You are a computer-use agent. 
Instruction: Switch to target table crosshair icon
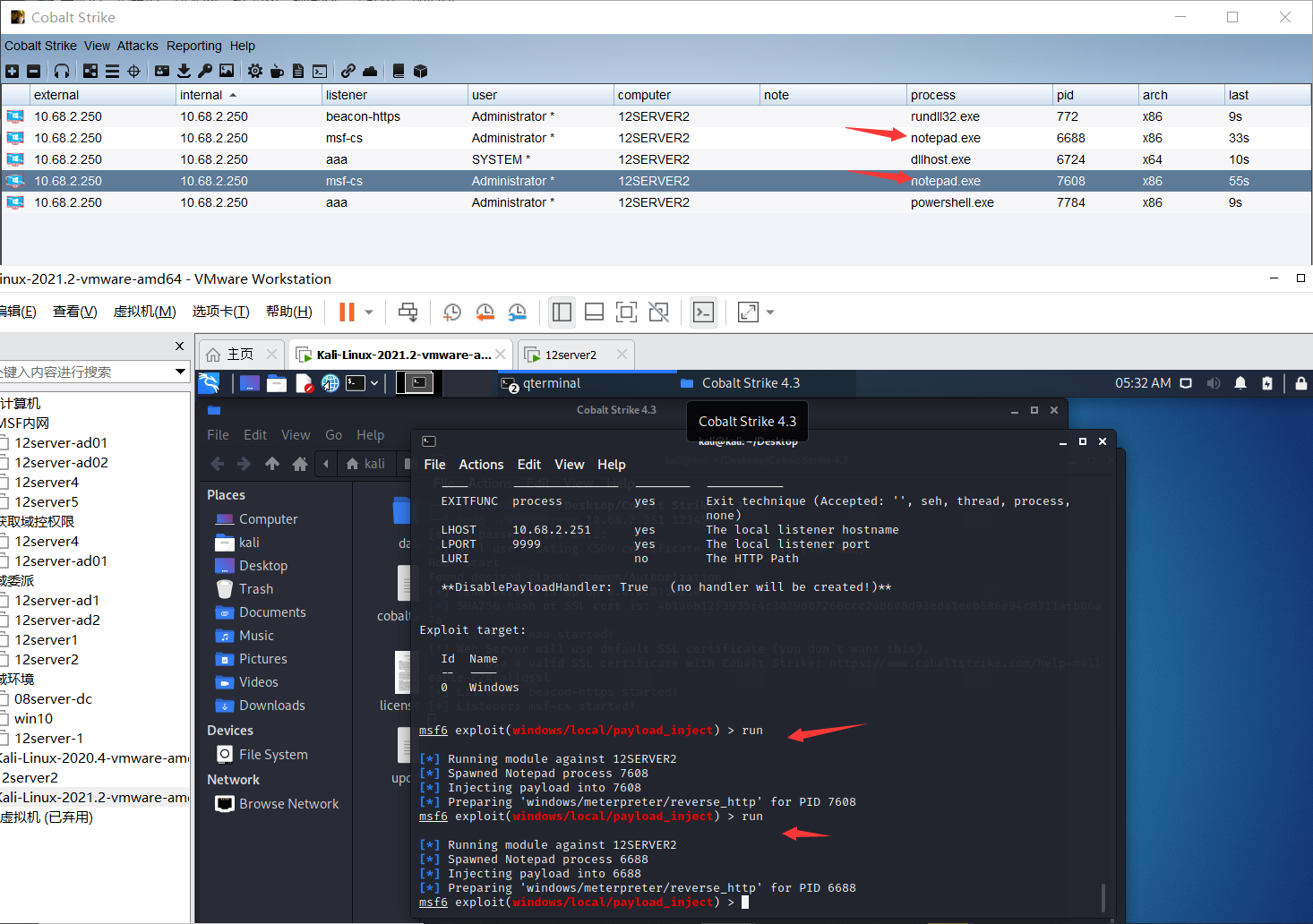point(133,71)
